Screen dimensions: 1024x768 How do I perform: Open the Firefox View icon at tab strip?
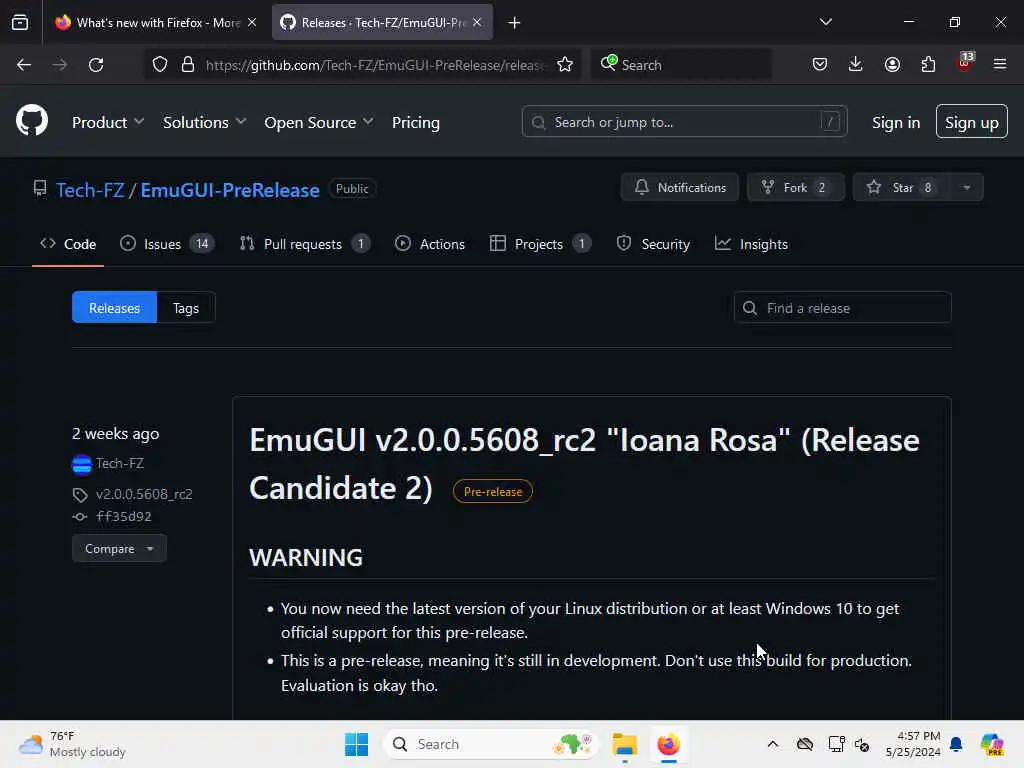click(20, 23)
